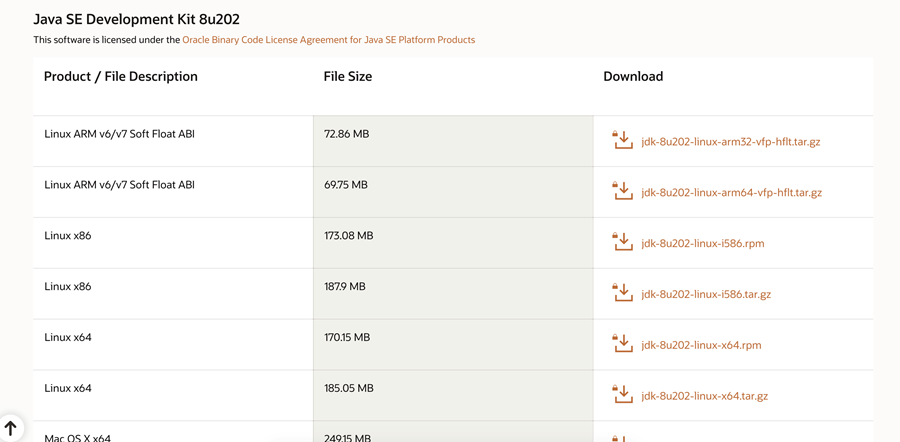Download jdk-8u202-linux-x64.rpm
Image resolution: width=900 pixels, height=442 pixels.
click(x=701, y=346)
